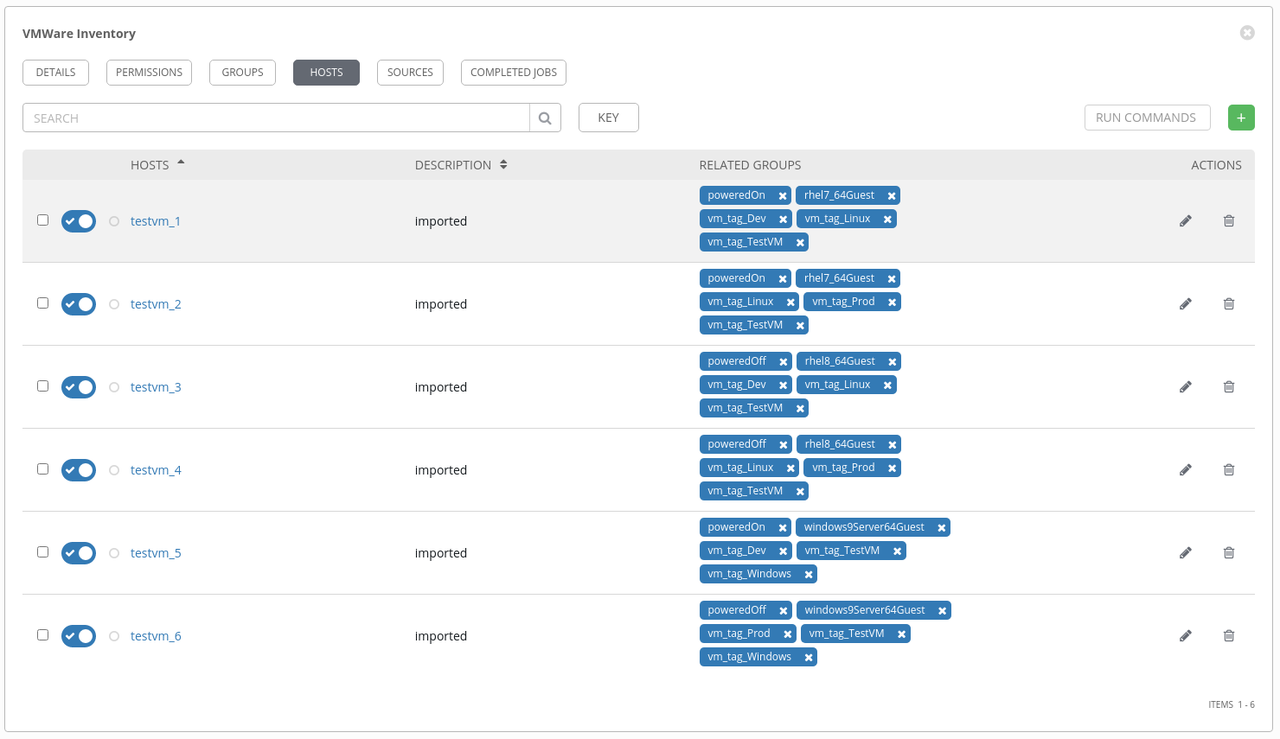Remove the vm_tag_Prod group from testvm_6
The height and width of the screenshot is (739, 1280).
tap(787, 633)
